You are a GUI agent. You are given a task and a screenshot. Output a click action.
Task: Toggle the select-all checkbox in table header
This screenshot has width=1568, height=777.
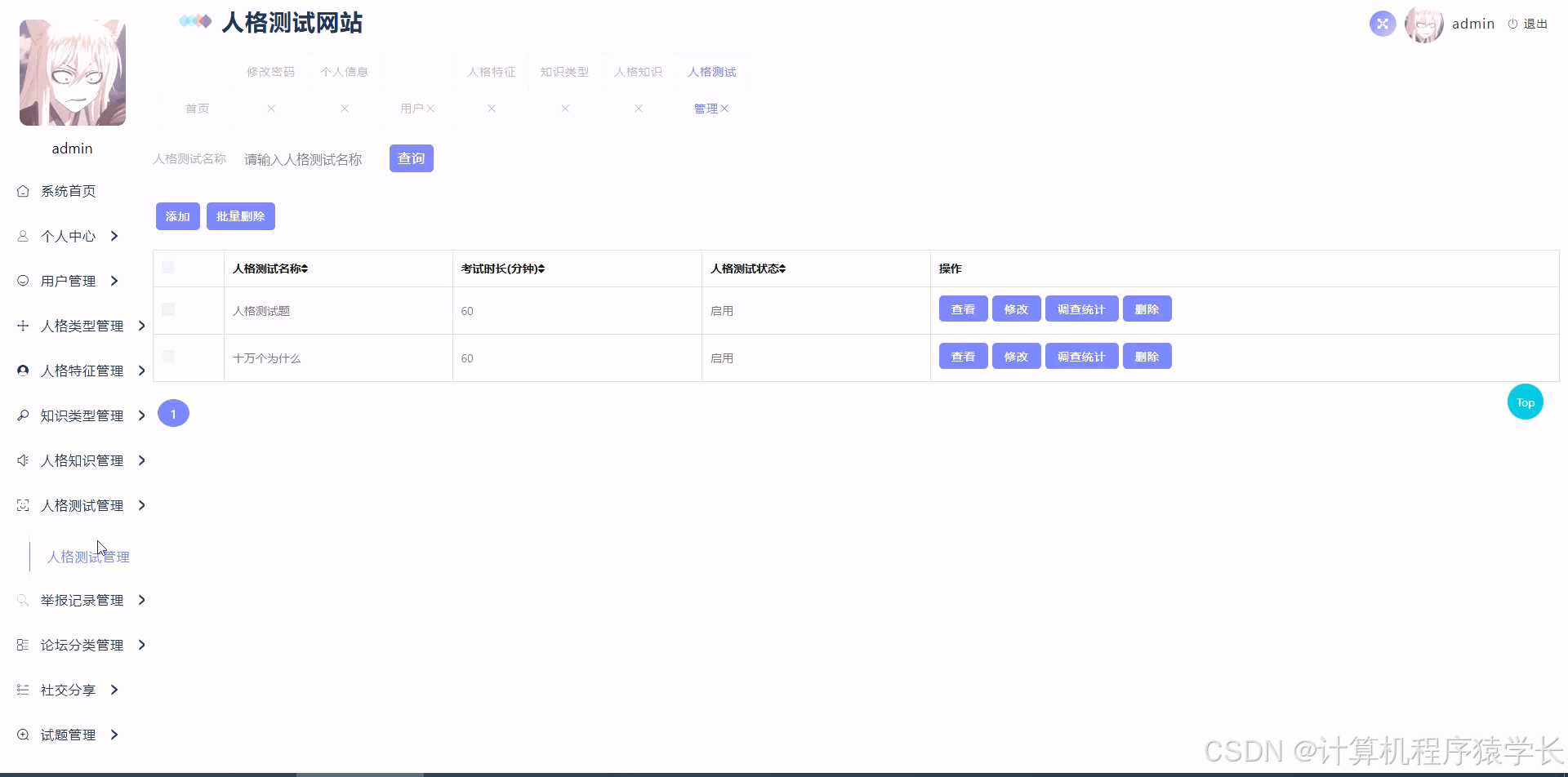point(168,267)
